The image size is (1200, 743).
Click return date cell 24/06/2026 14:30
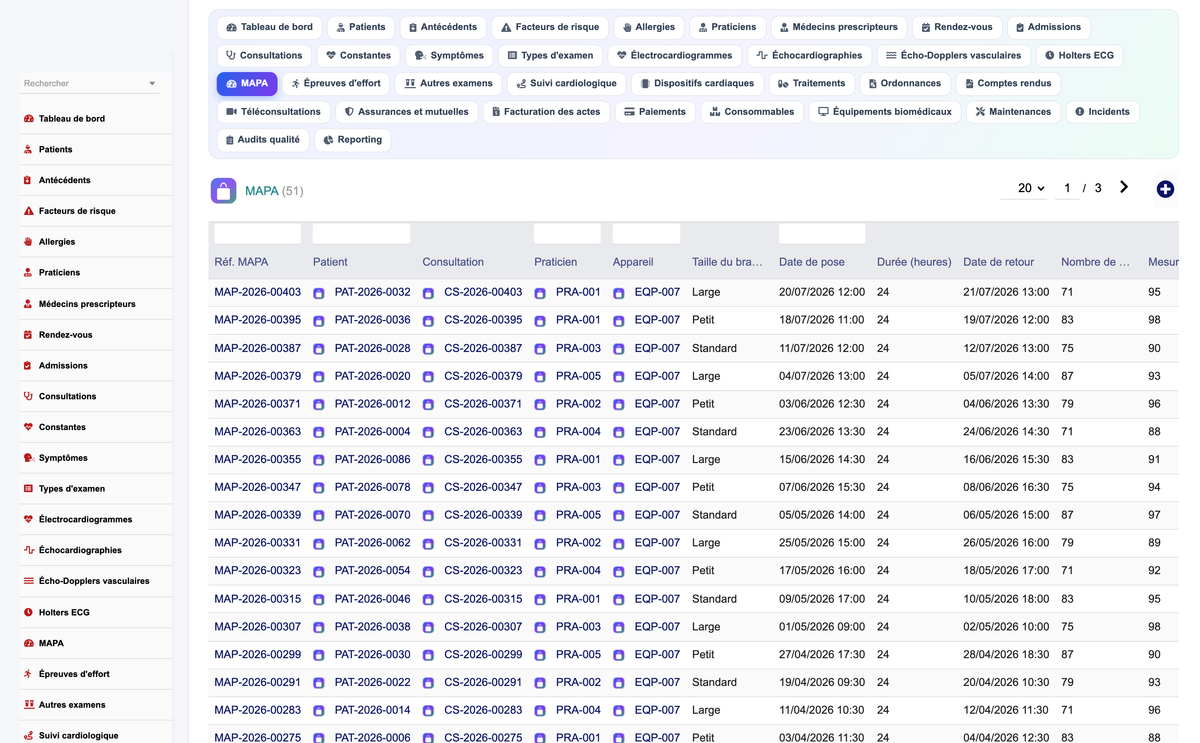click(1006, 432)
